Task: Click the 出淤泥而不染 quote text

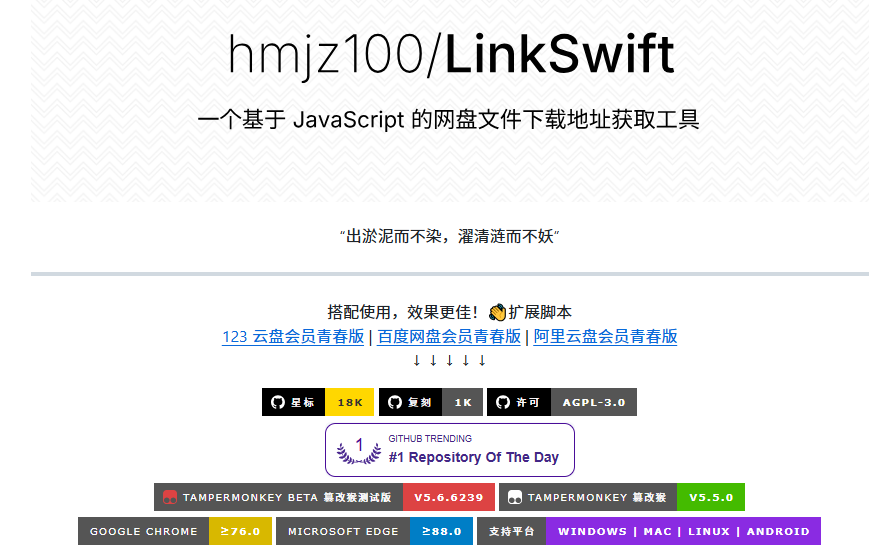Action: pos(449,237)
